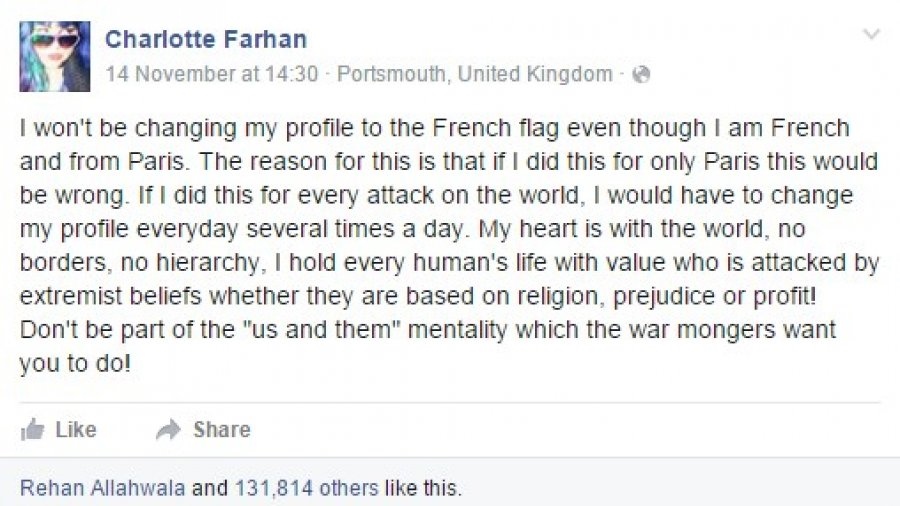The height and width of the screenshot is (506, 900).
Task: Open the Portsmouth, United Kingdom location
Action: click(475, 74)
